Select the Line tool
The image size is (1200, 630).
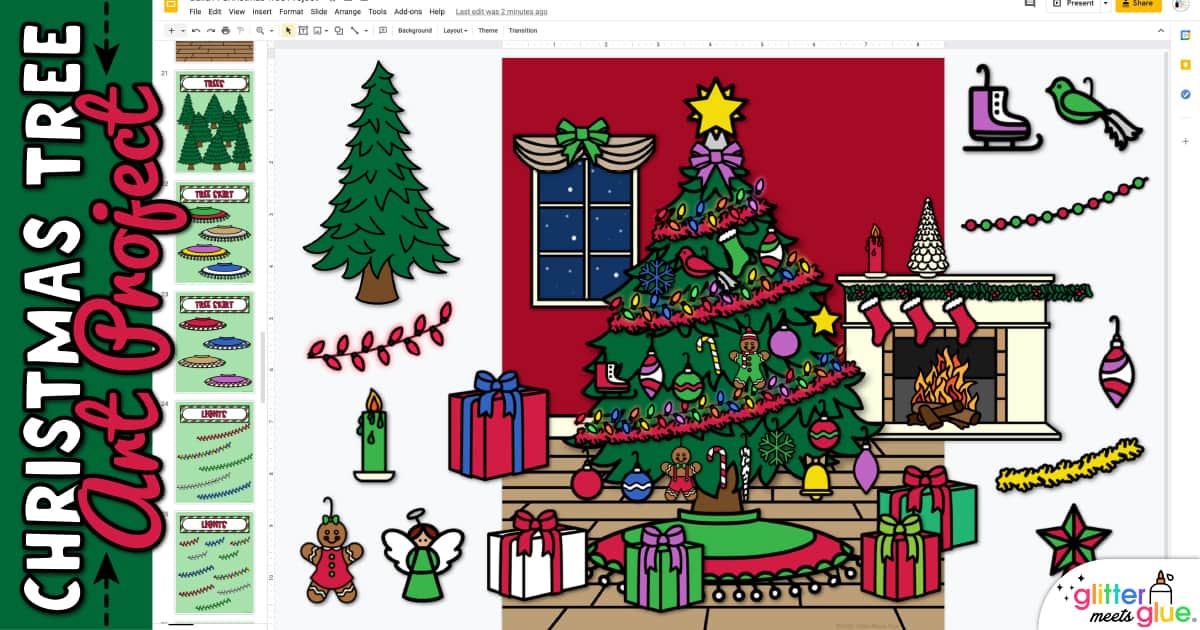coord(354,30)
